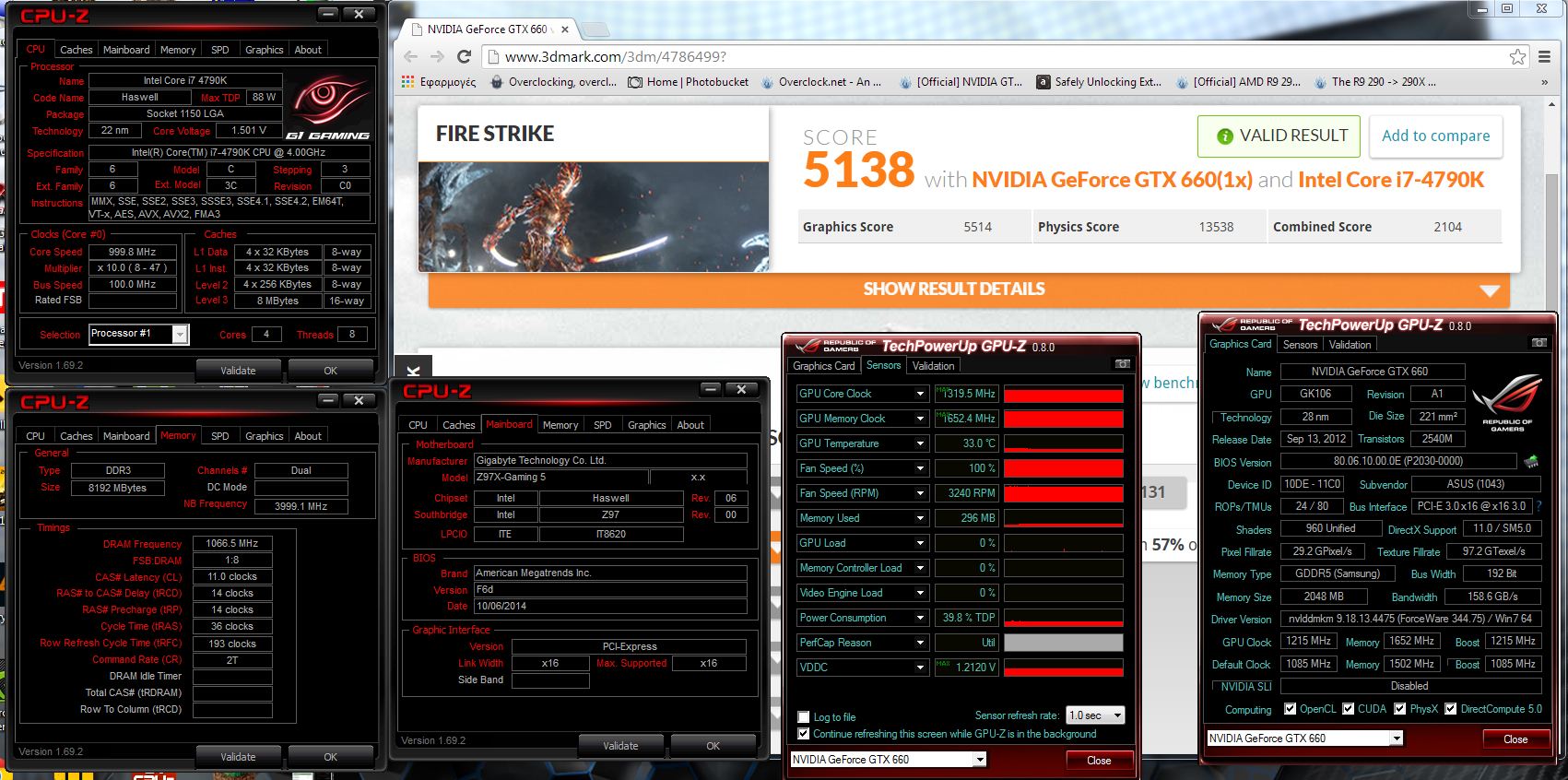Open the Processor #1 Selection dropdown
The width and height of the screenshot is (1568, 780).
click(138, 334)
